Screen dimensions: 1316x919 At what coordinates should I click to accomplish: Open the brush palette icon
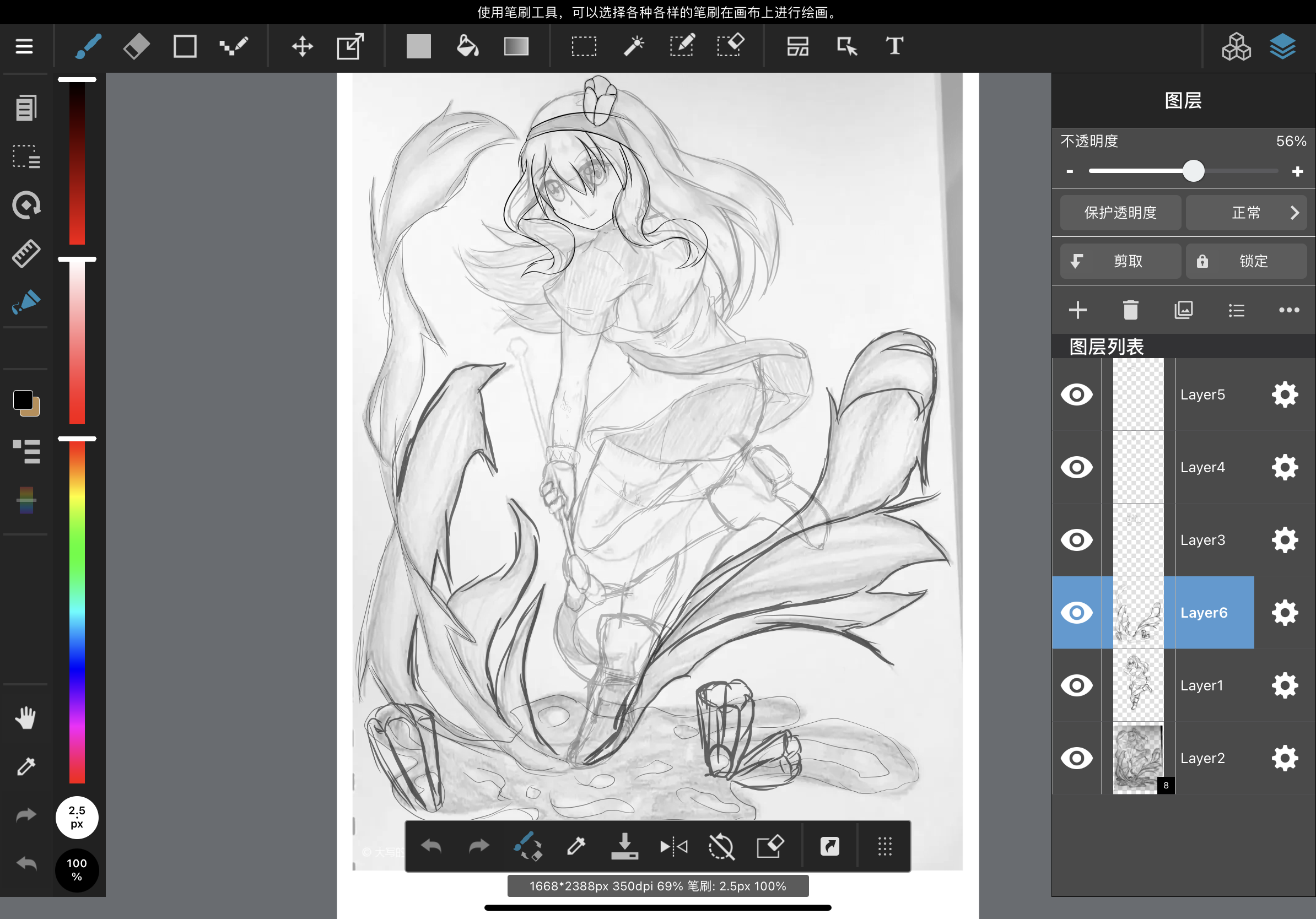(x=26, y=302)
